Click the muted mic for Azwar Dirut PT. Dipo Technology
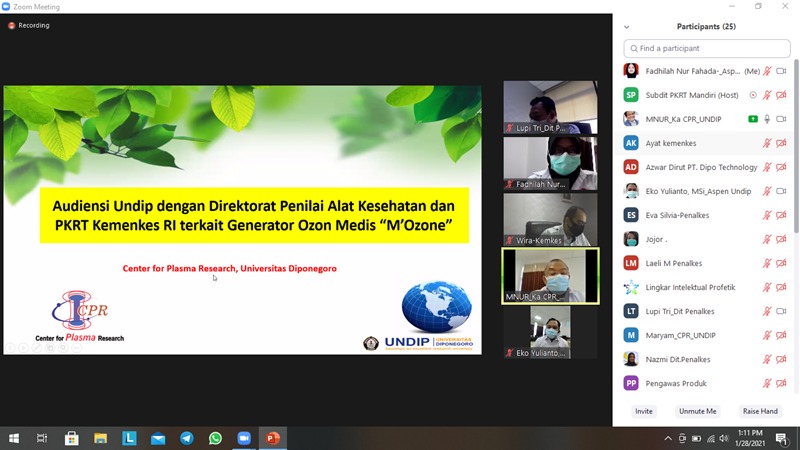Screen dimensions: 800x450 (x=767, y=167)
